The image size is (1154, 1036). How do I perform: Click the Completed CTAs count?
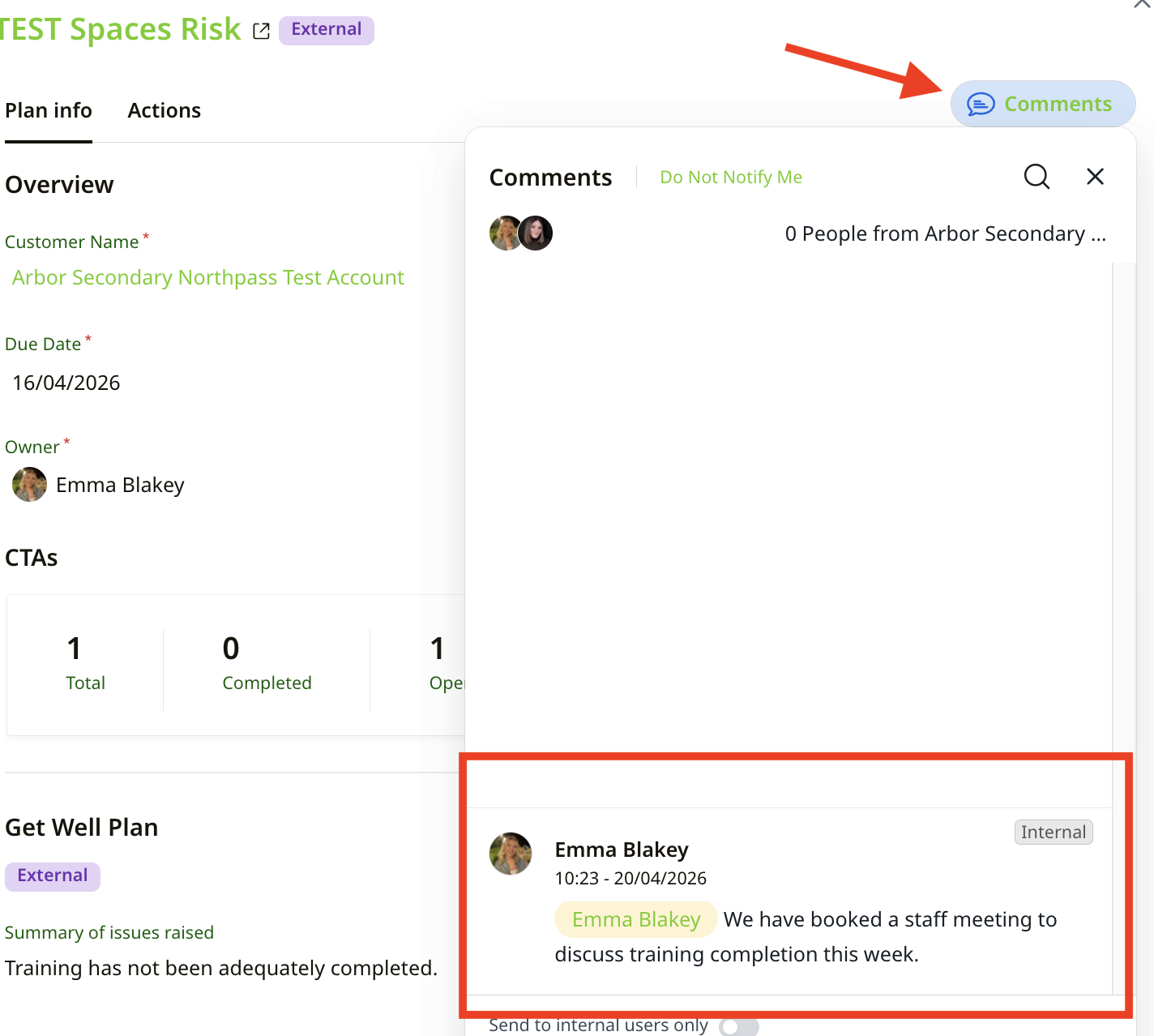click(x=231, y=649)
